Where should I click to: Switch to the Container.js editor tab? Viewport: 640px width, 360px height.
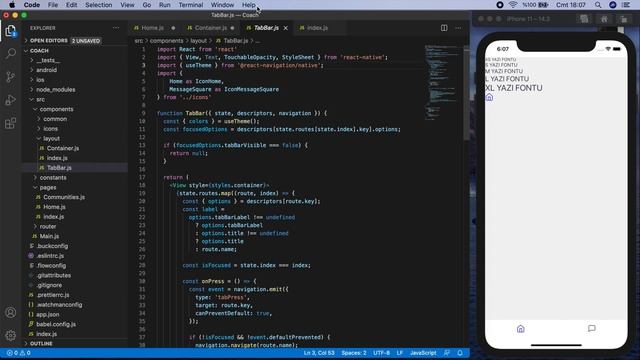click(211, 28)
